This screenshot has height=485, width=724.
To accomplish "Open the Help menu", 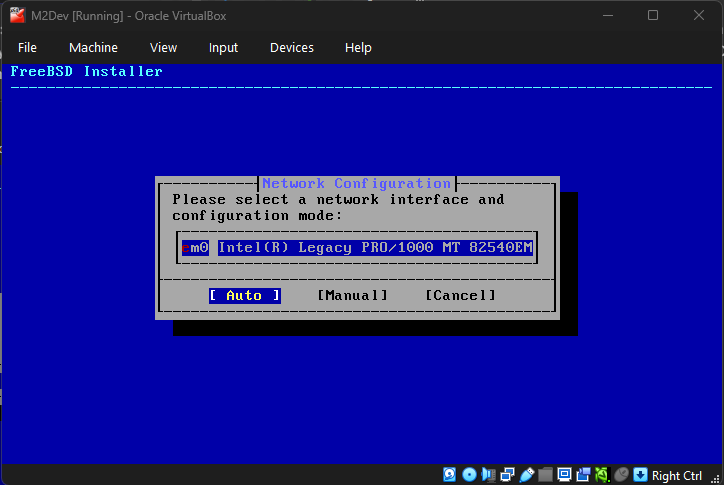I will click(x=358, y=47).
